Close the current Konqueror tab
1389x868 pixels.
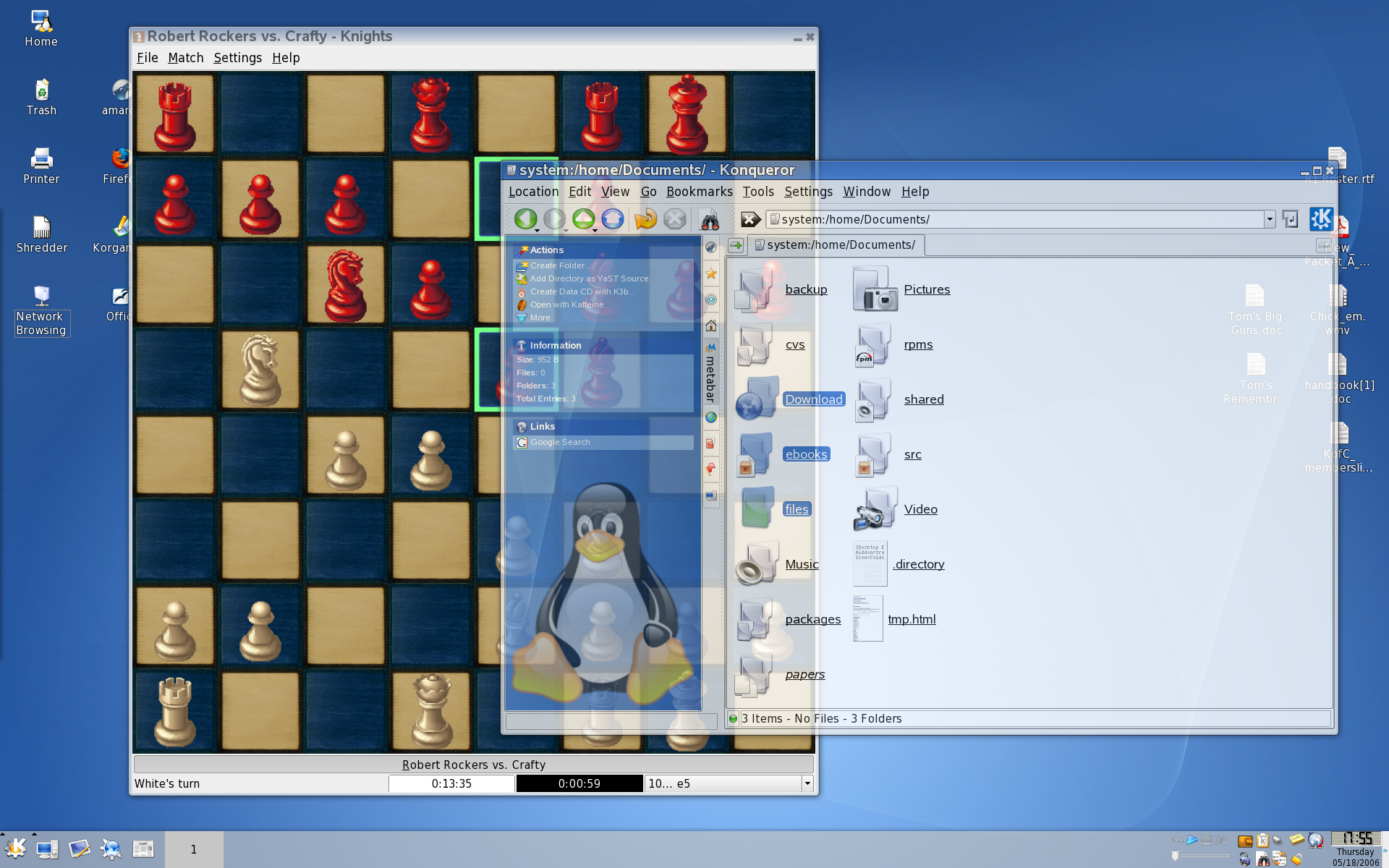coord(1323,245)
